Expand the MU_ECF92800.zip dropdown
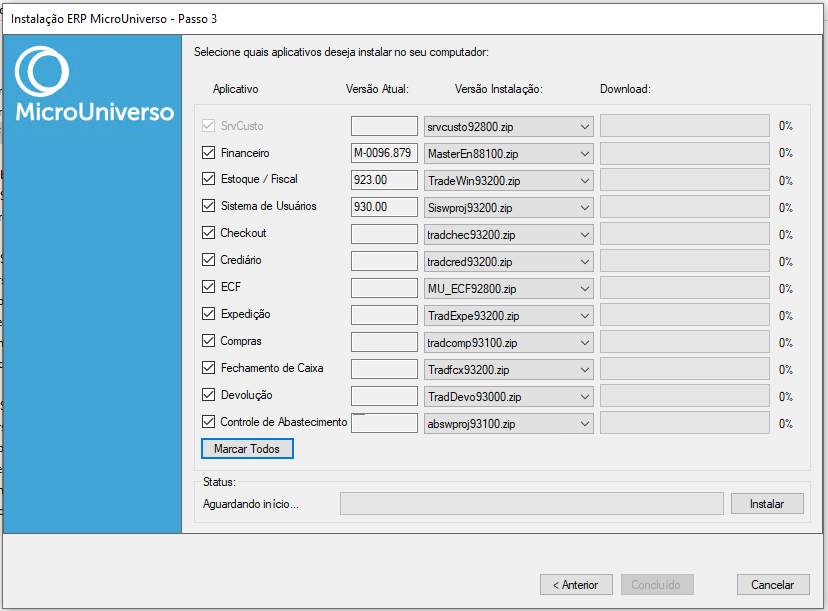This screenshot has height=611, width=828. (509, 289)
